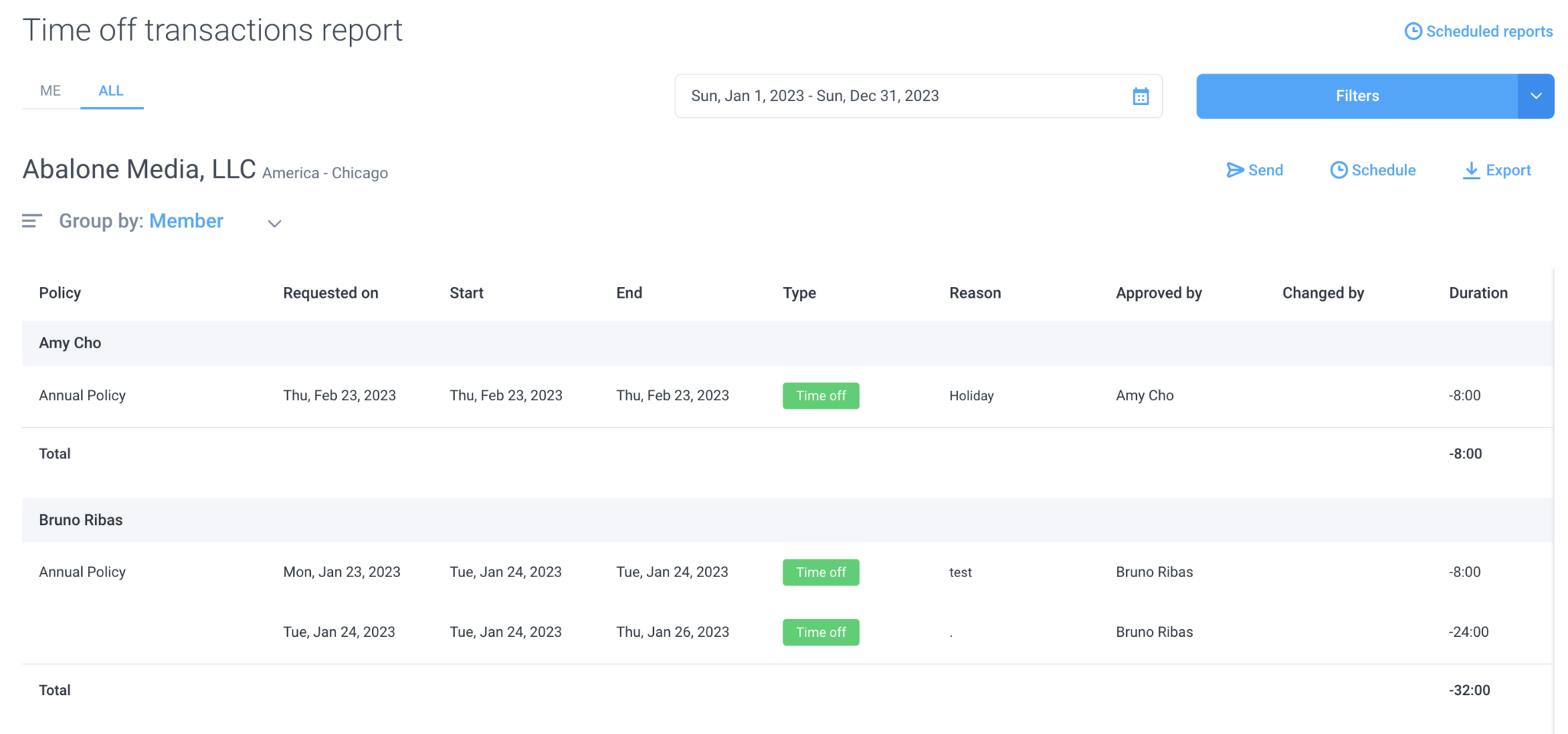The height and width of the screenshot is (734, 1568).
Task: Click the Policy column header
Action: pyautogui.click(x=60, y=292)
